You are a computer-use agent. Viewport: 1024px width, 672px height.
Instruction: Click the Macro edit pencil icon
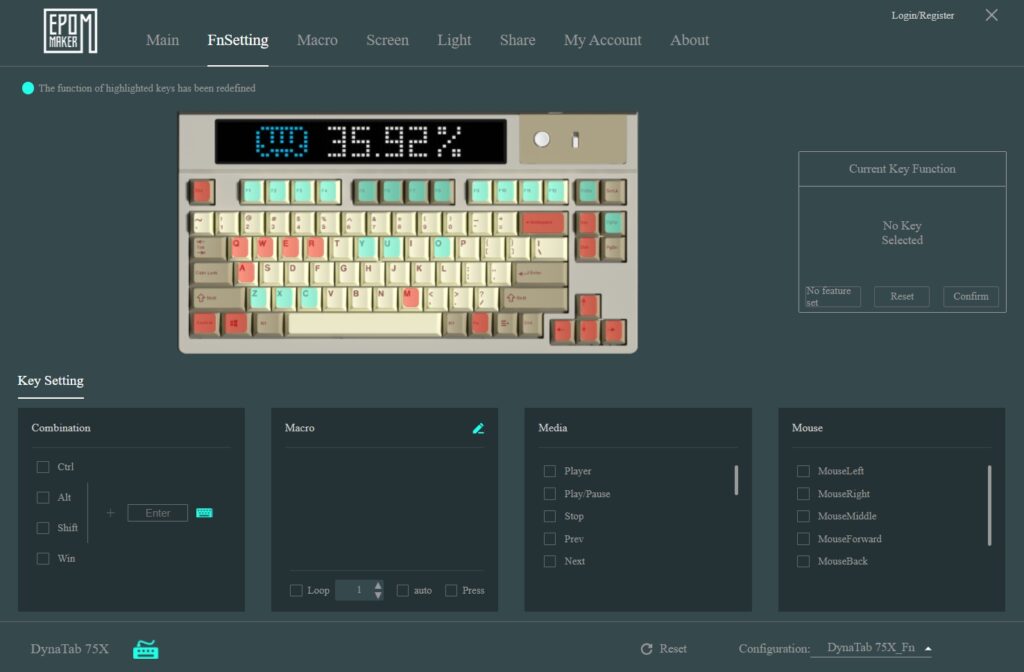(478, 428)
